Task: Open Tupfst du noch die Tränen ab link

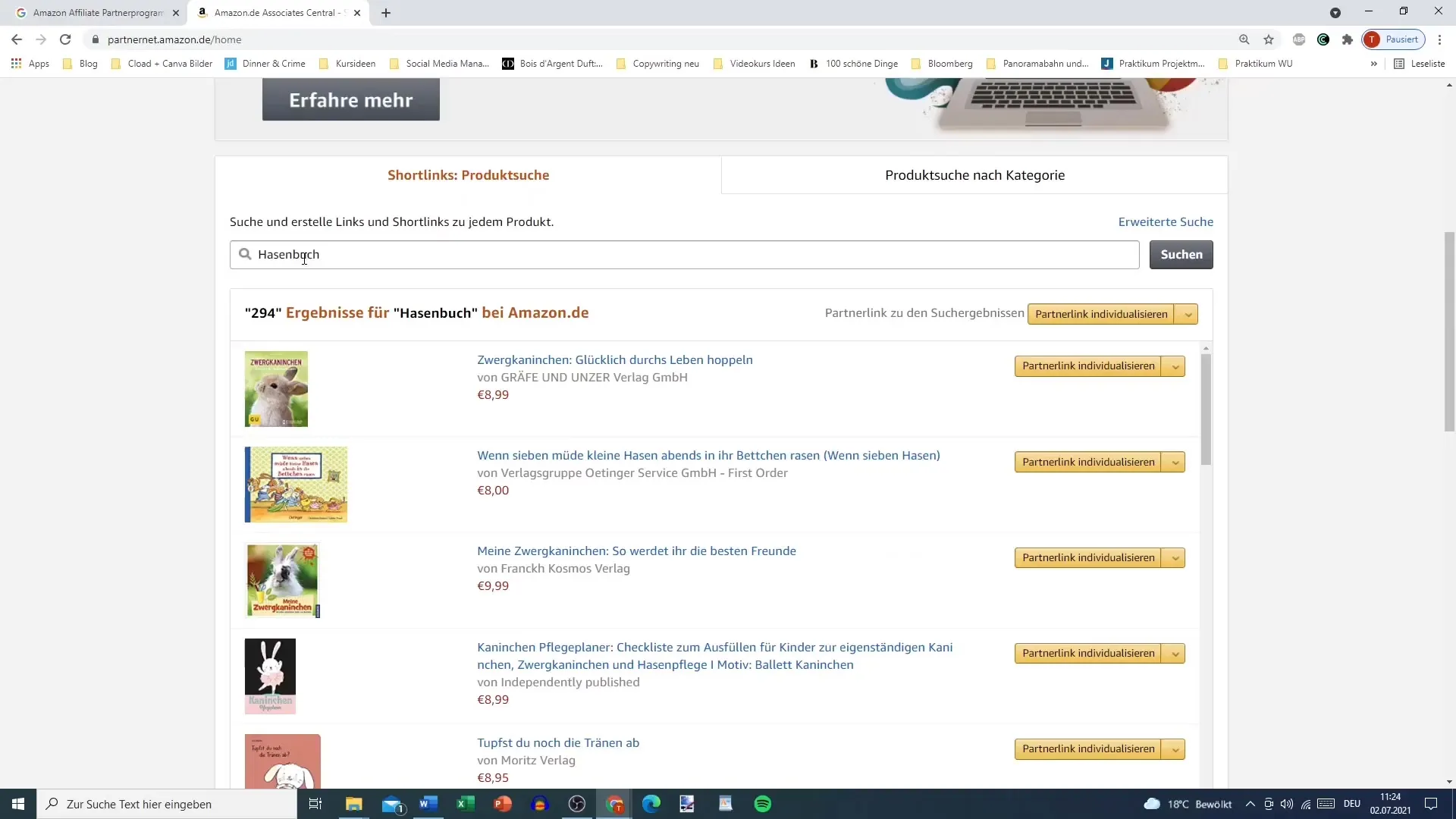Action: pyautogui.click(x=558, y=743)
